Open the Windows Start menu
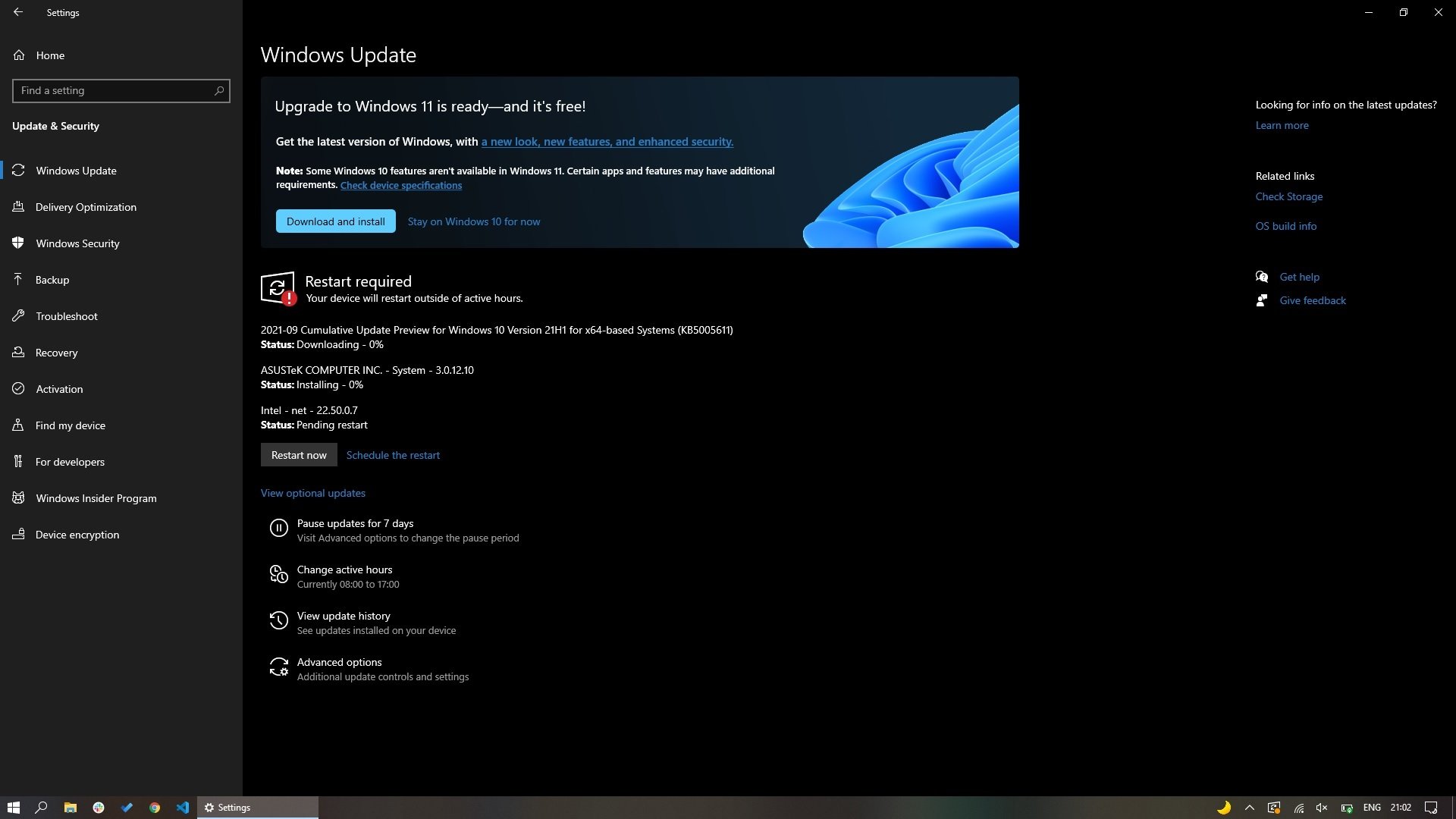This screenshot has height=819, width=1456. 14,808
